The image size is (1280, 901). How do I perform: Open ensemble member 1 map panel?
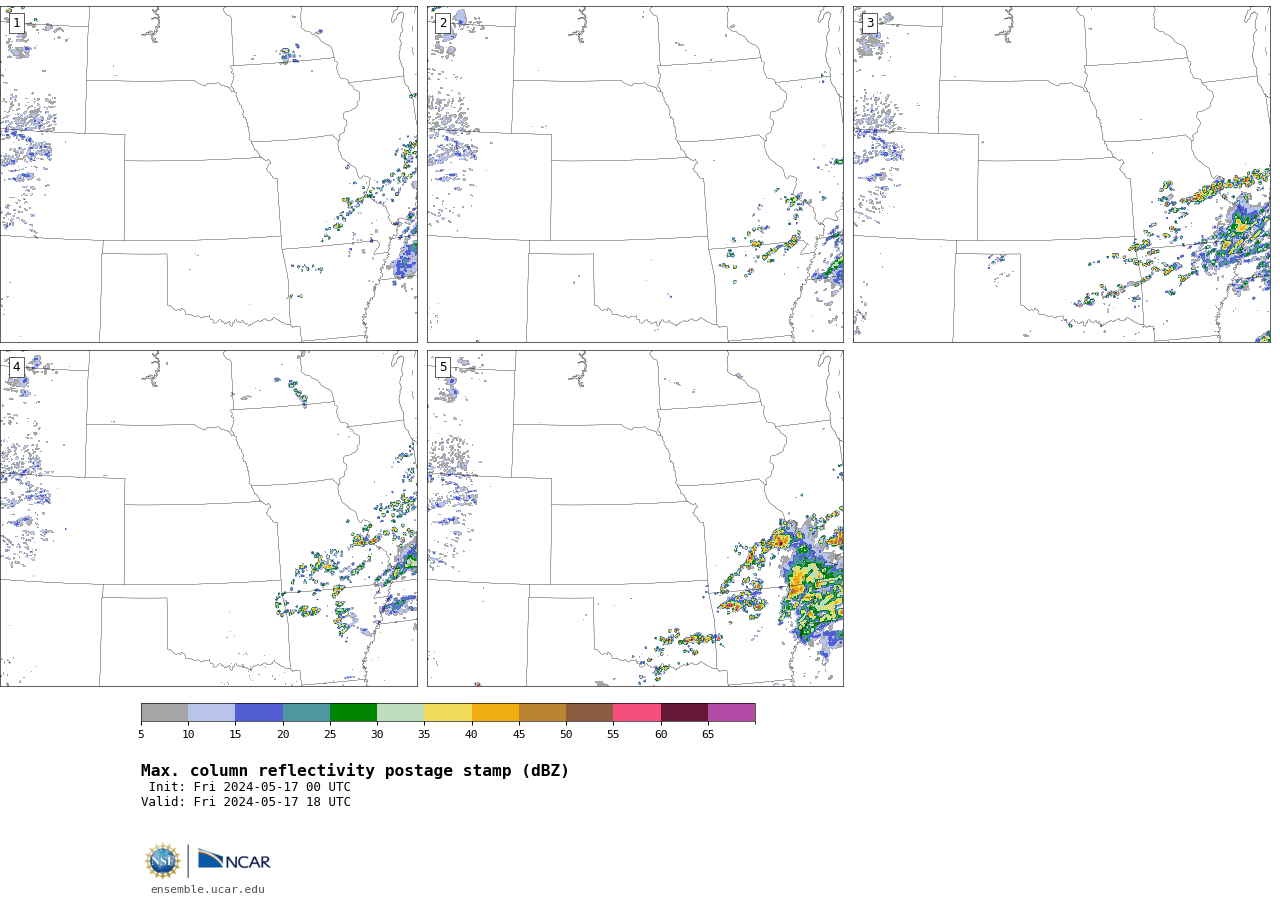point(208,174)
